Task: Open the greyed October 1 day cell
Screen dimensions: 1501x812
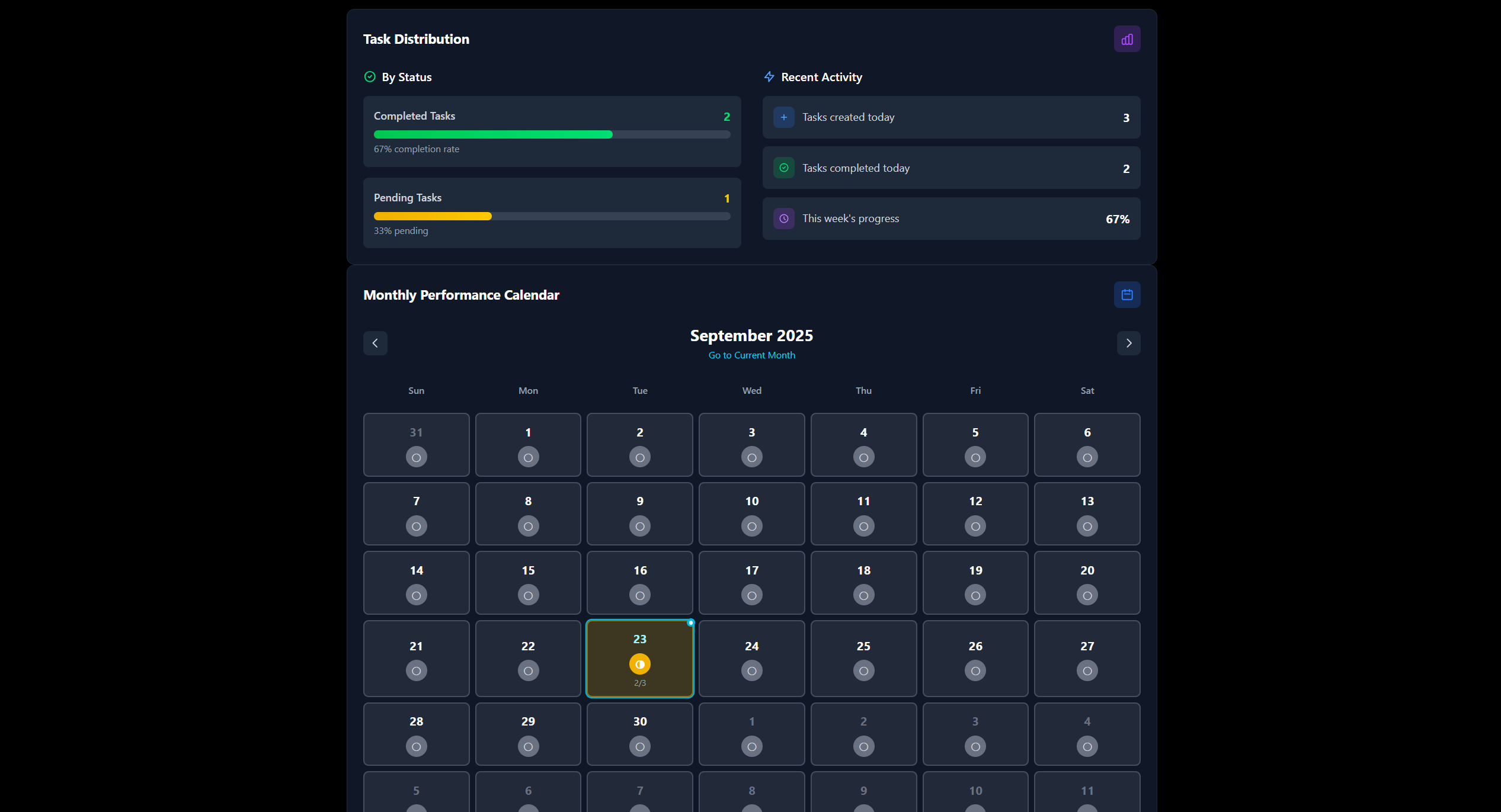Action: (751, 734)
